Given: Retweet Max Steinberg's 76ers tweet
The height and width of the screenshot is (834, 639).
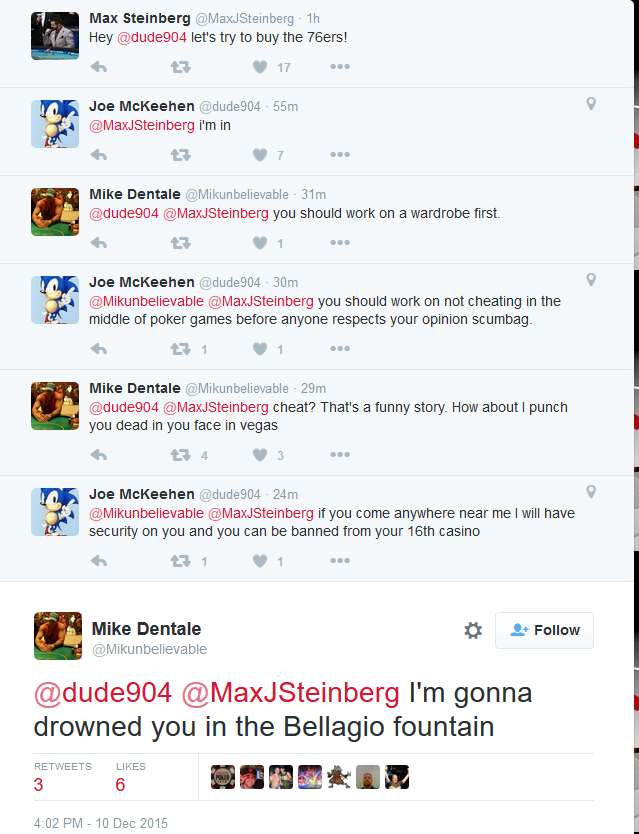Looking at the screenshot, I should tap(180, 67).
